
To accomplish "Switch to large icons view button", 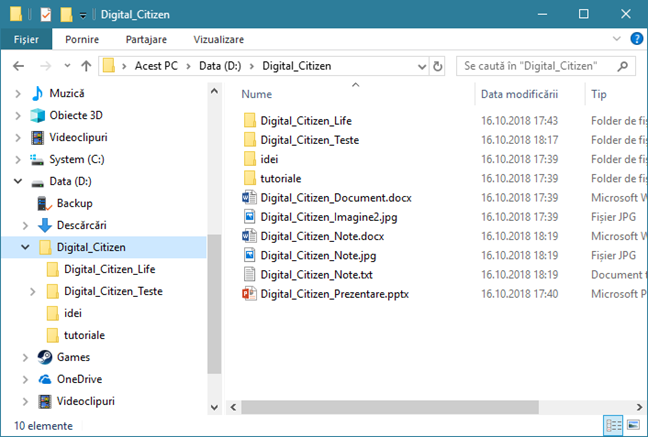I will [x=632, y=426].
